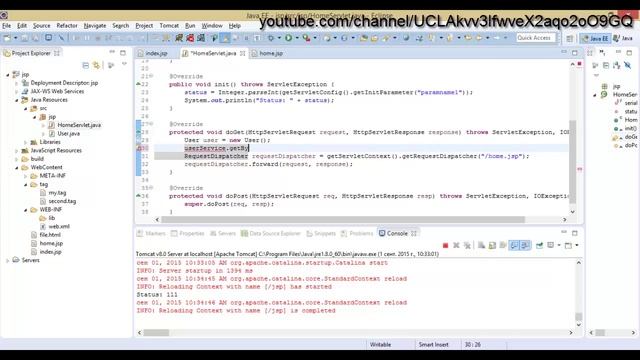Screen dimensions: 640x360
Task: Expand the META-INF folder node
Action: [x=25, y=176]
